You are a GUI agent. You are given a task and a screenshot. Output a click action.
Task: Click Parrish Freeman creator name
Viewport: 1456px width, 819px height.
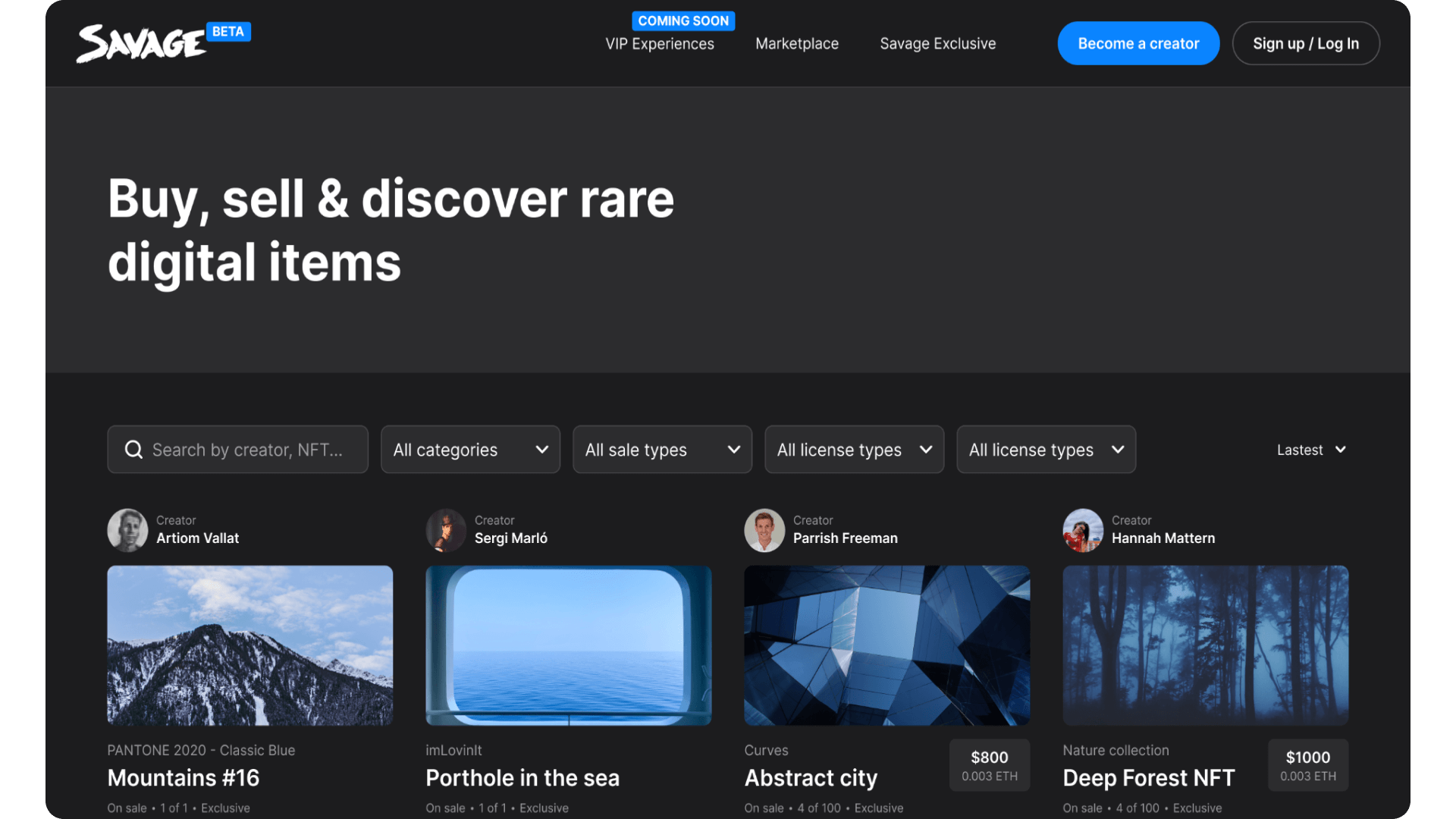click(x=846, y=538)
